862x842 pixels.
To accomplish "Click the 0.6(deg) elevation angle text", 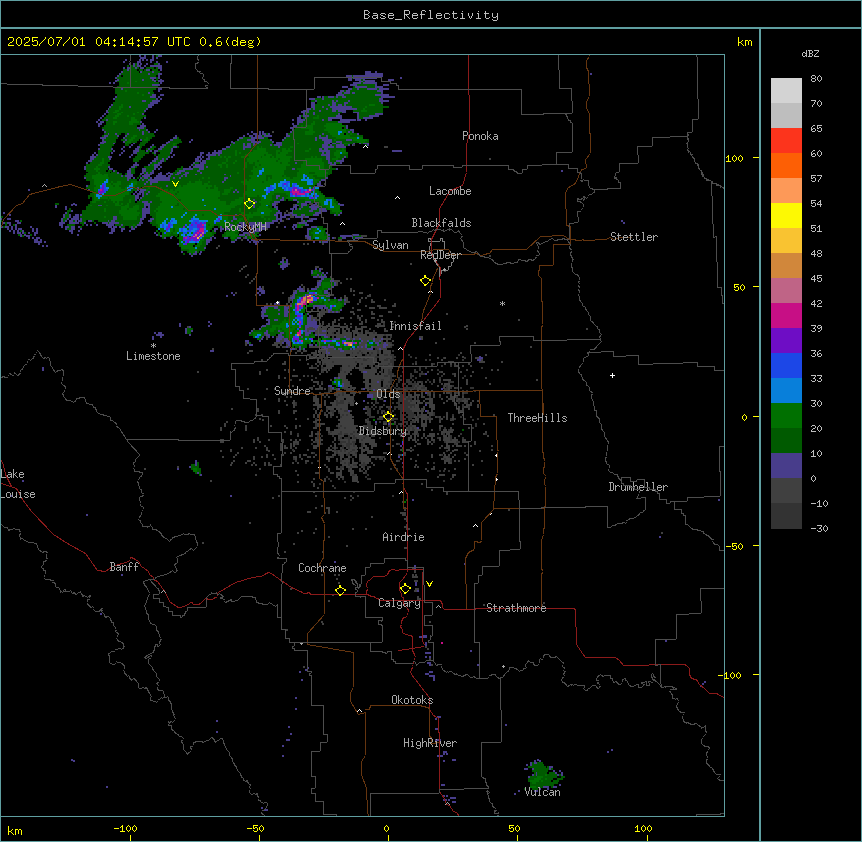I will tap(230, 42).
